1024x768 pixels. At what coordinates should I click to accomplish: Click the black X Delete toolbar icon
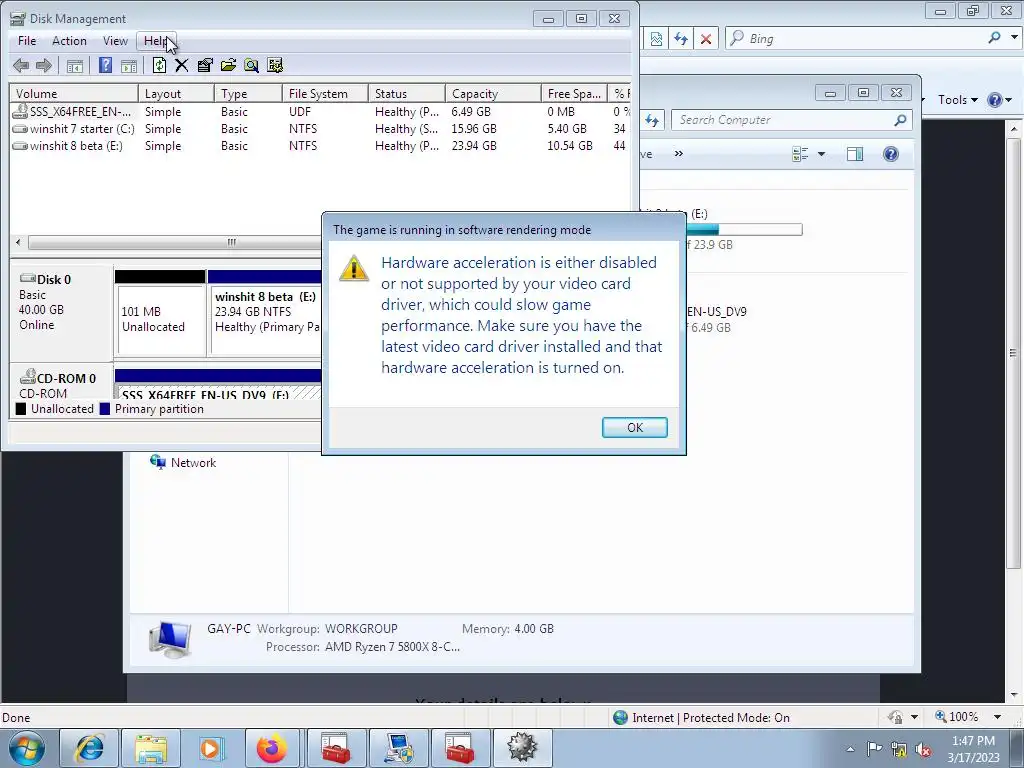click(182, 65)
